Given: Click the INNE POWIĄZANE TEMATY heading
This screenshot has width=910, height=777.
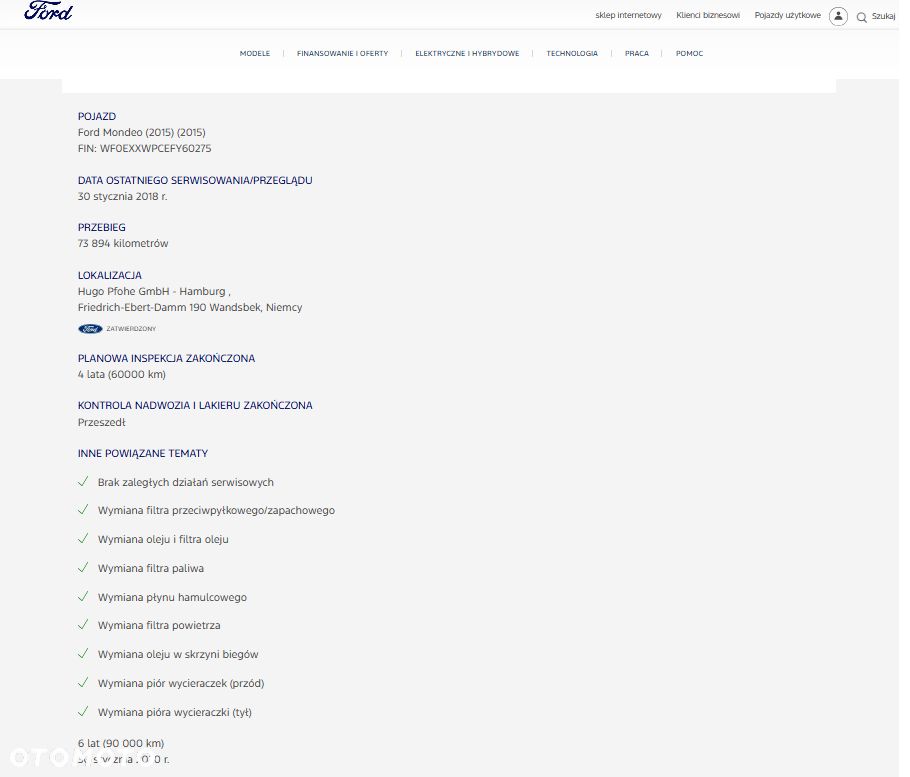Looking at the screenshot, I should click(x=143, y=454).
